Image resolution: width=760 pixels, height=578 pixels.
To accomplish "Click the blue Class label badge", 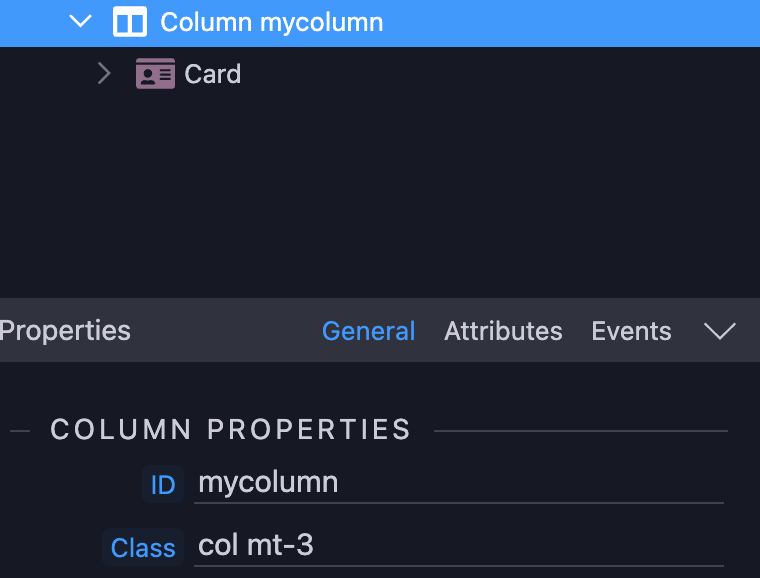I will click(x=143, y=547).
